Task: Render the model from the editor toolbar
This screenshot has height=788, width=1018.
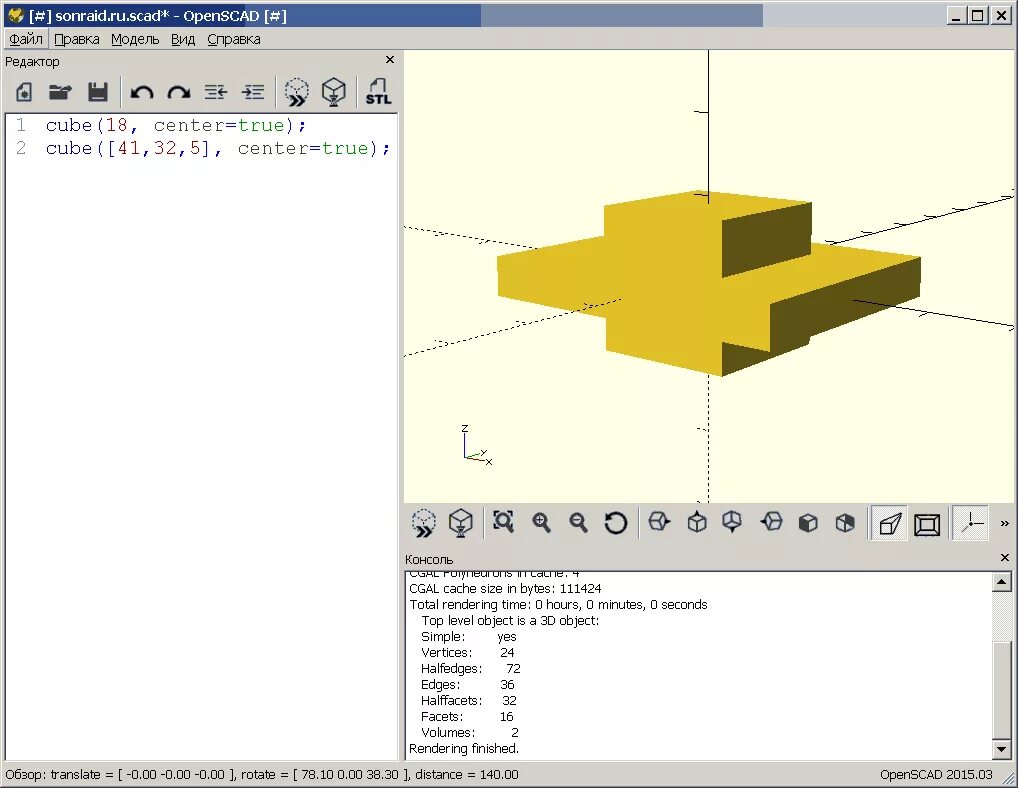Action: (x=334, y=92)
